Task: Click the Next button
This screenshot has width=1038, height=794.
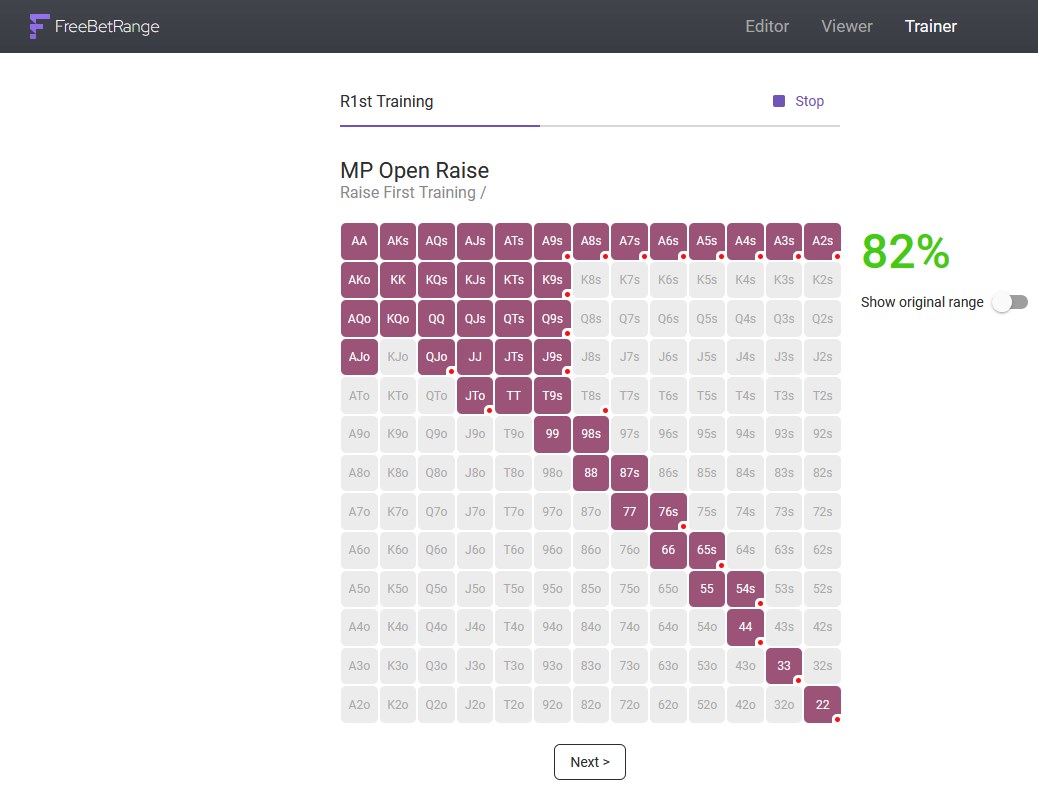Action: click(589, 761)
